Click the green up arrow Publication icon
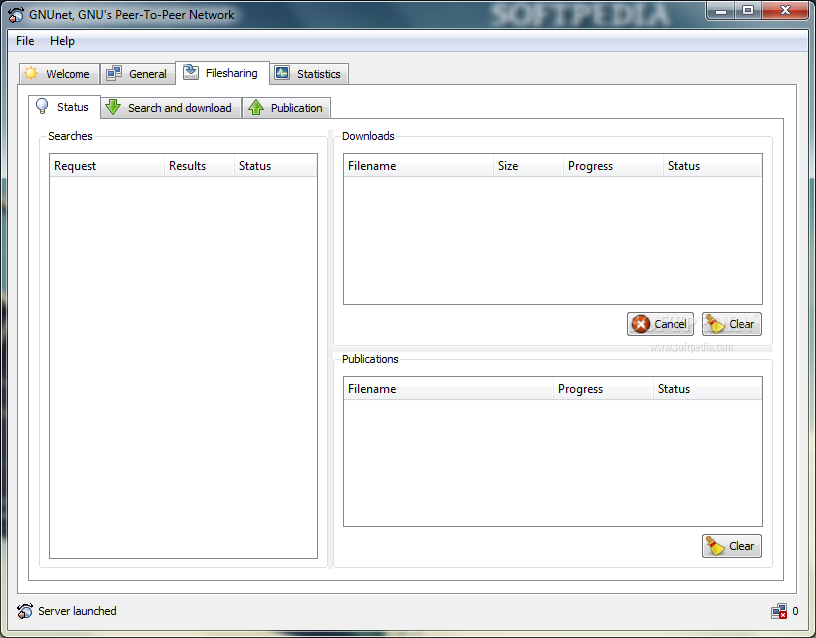This screenshot has height=638, width=816. pos(256,107)
